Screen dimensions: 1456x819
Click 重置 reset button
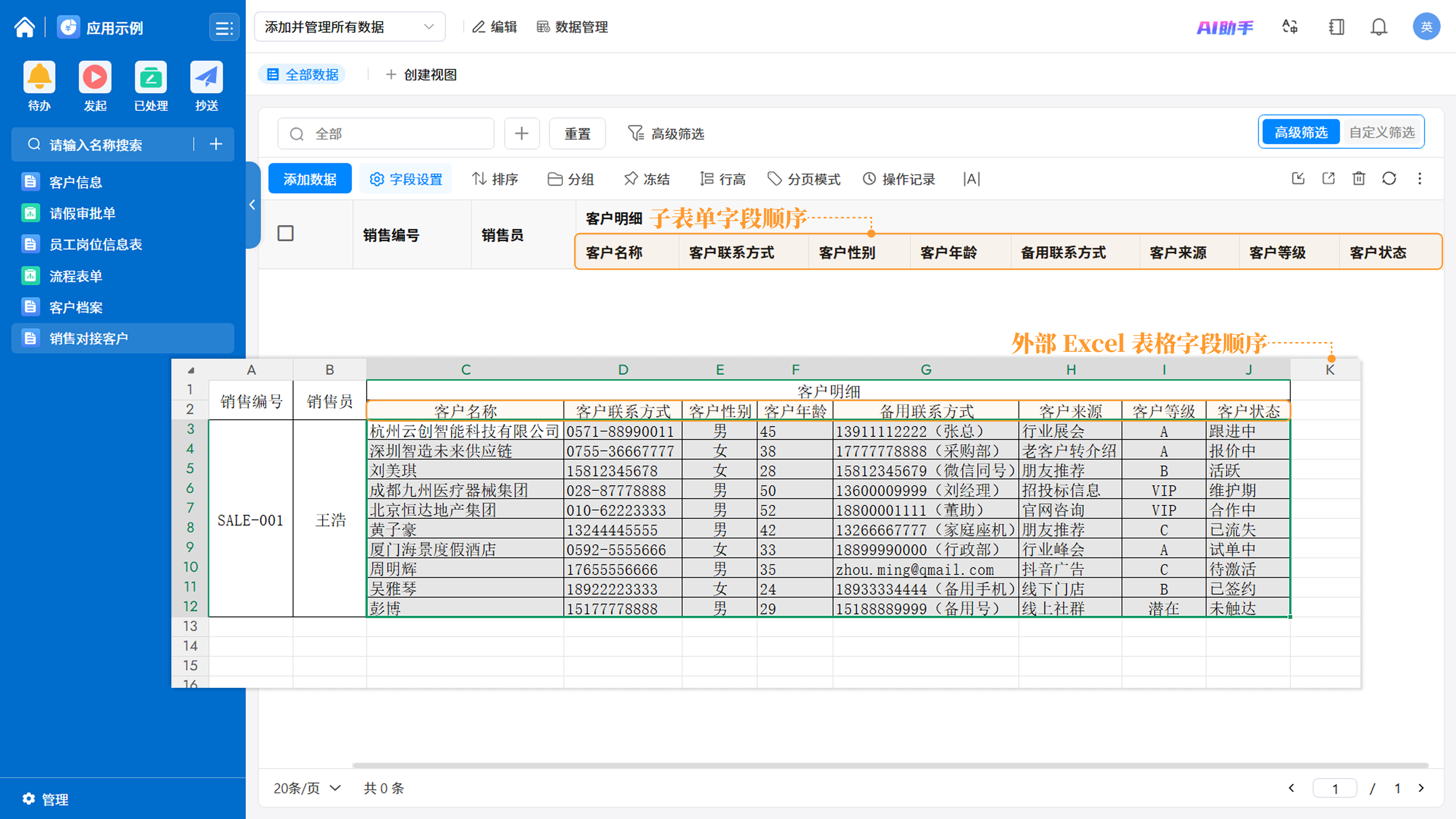(577, 133)
